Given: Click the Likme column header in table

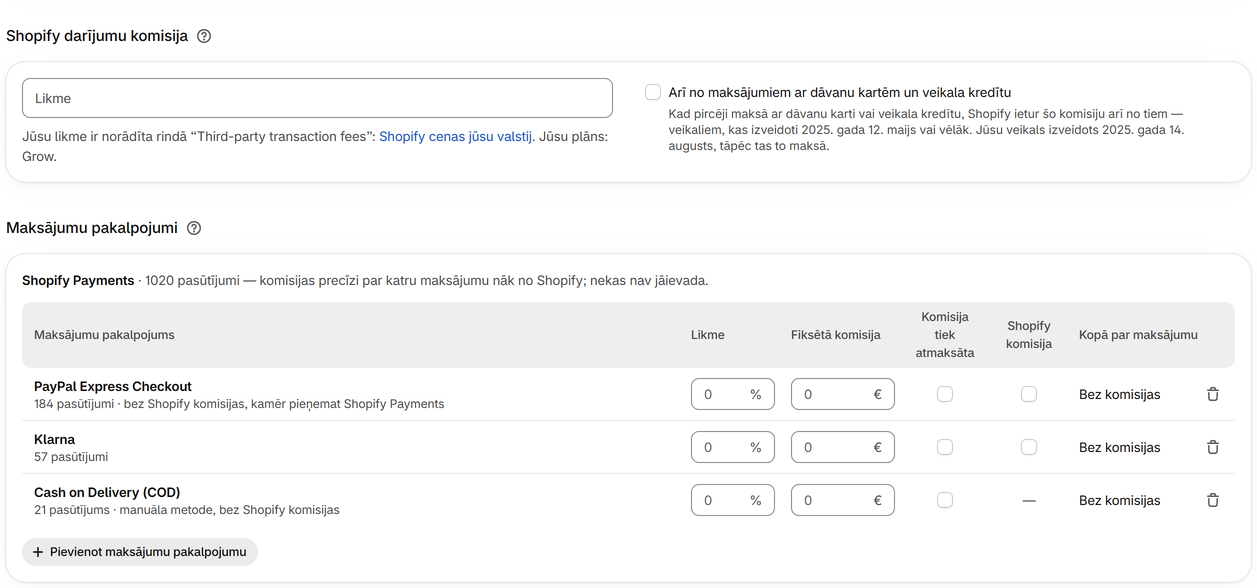Looking at the screenshot, I should tap(708, 335).
